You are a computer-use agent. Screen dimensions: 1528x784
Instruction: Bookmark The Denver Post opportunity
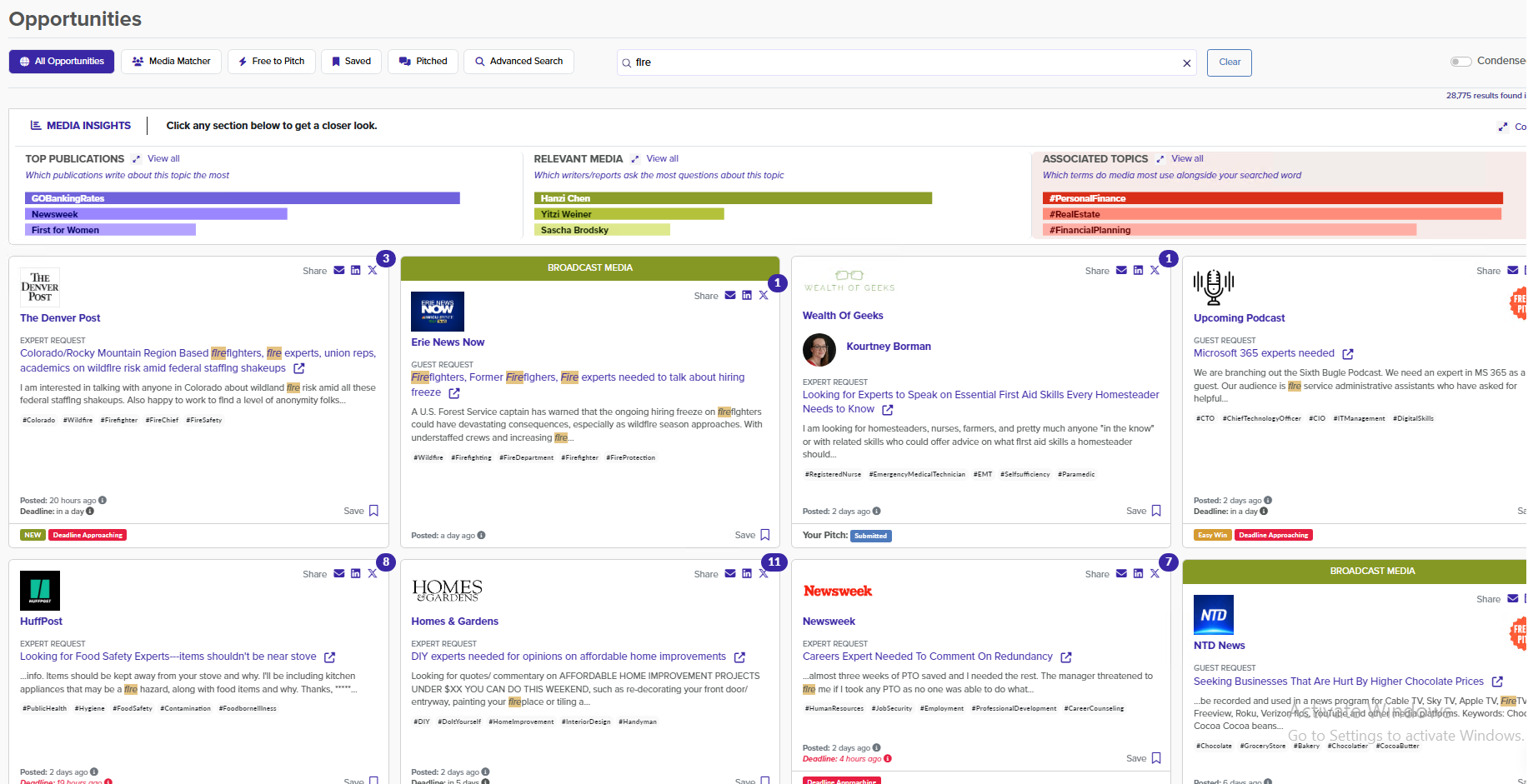point(373,511)
